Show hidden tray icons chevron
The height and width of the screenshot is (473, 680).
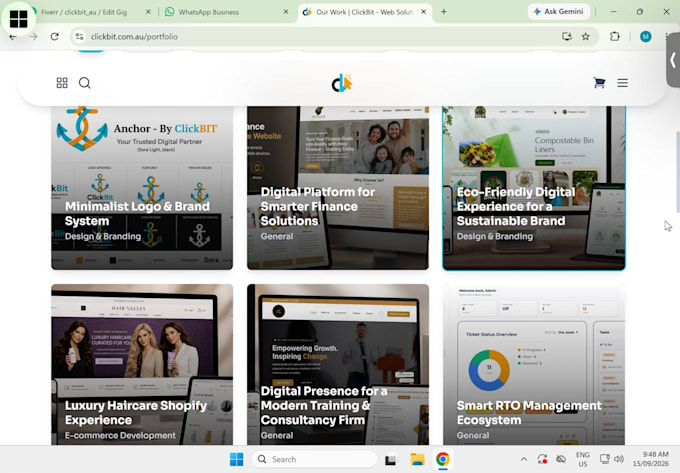(x=524, y=459)
